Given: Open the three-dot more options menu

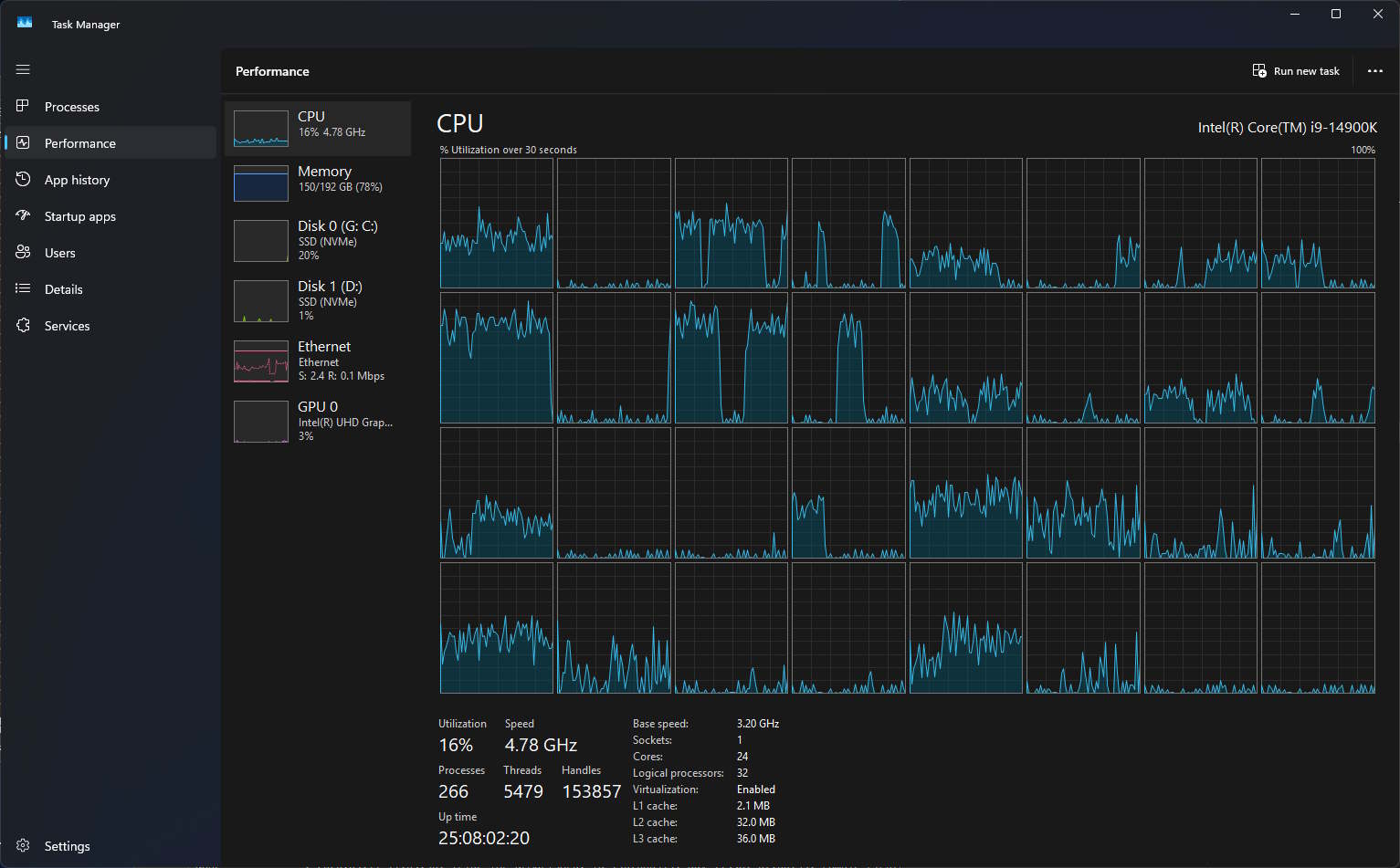Looking at the screenshot, I should (x=1374, y=70).
